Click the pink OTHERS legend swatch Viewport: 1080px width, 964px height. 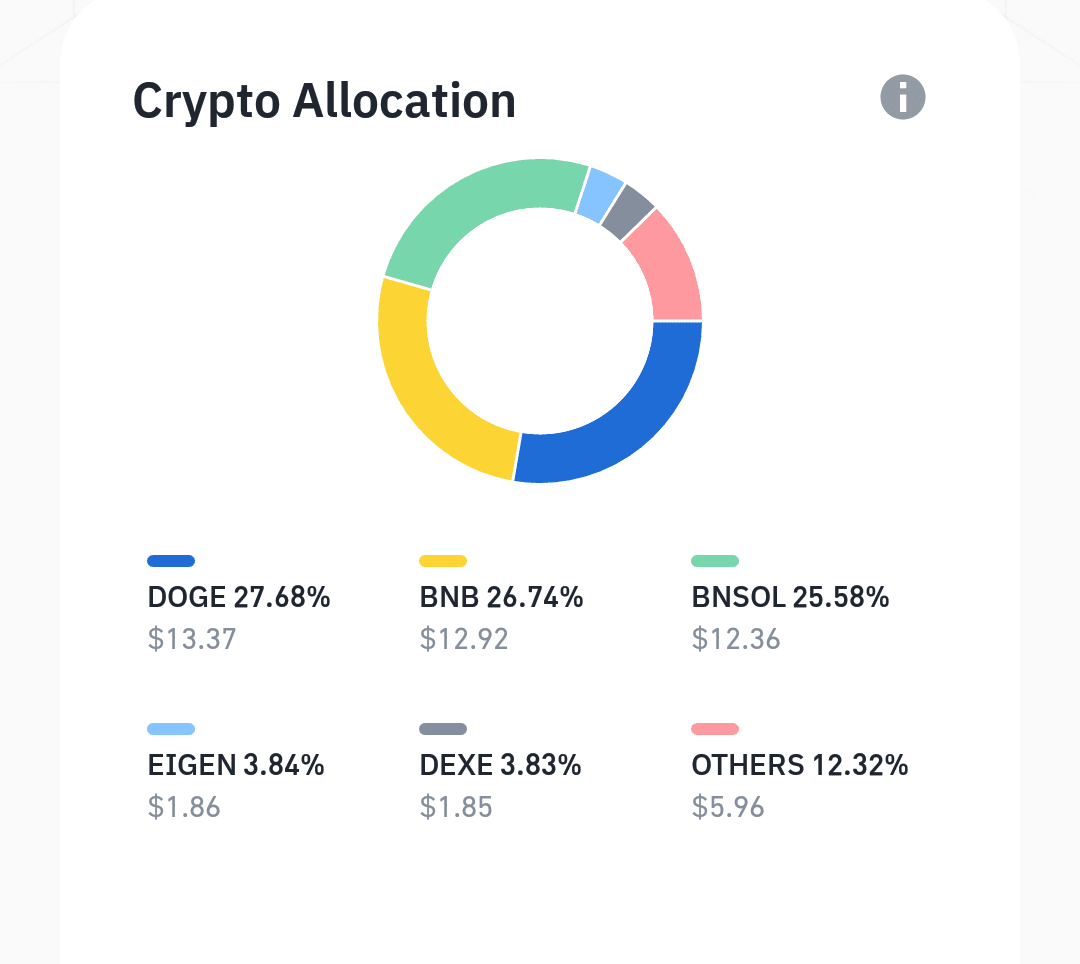[x=715, y=729]
